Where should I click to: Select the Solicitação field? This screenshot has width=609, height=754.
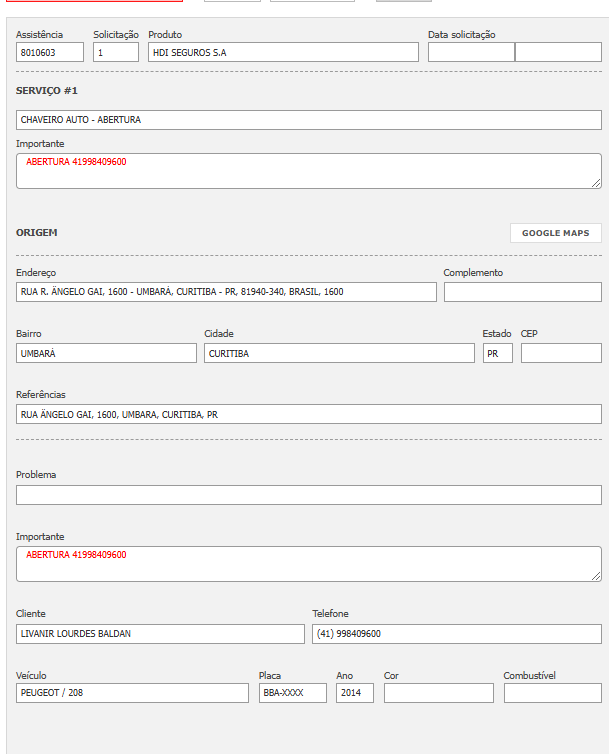pos(116,52)
